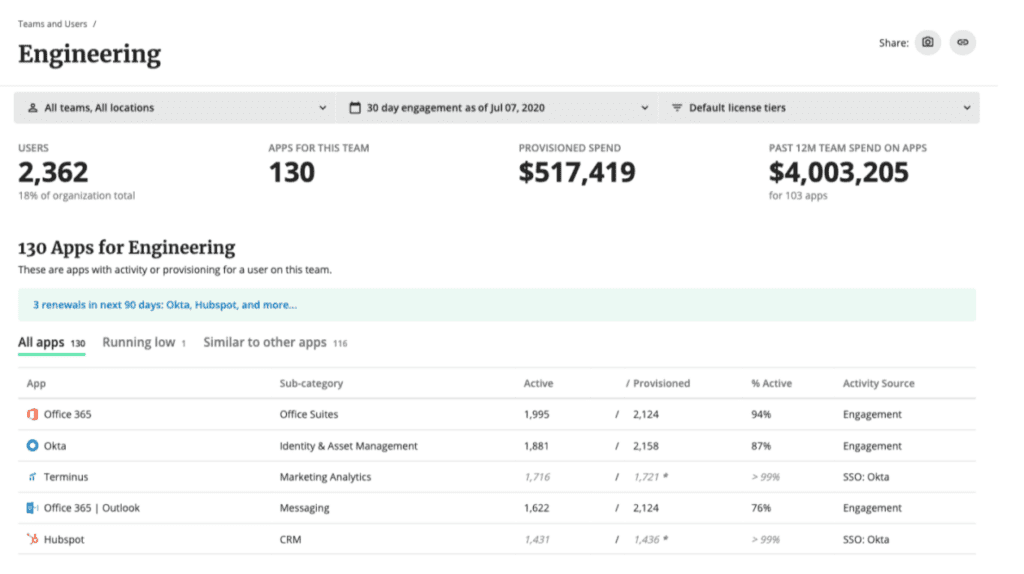
Task: Sort by the % Active column header
Action: pyautogui.click(x=771, y=383)
